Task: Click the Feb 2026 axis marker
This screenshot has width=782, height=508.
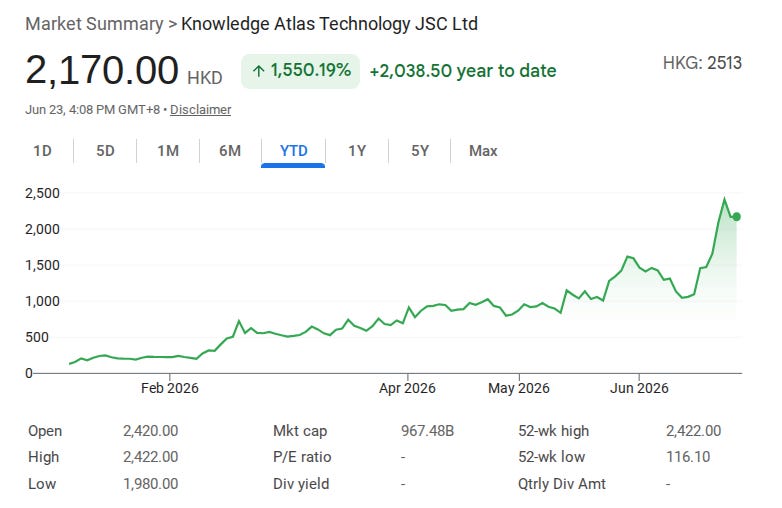Action: pos(170,388)
